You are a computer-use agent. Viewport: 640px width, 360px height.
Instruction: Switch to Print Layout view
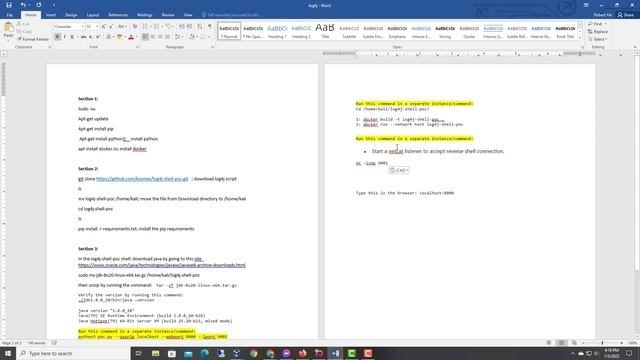(561, 343)
